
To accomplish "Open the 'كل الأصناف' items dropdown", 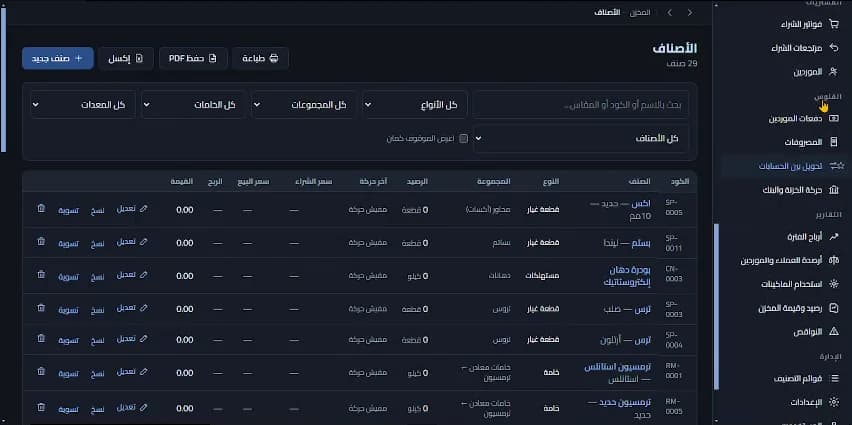I will [581, 139].
